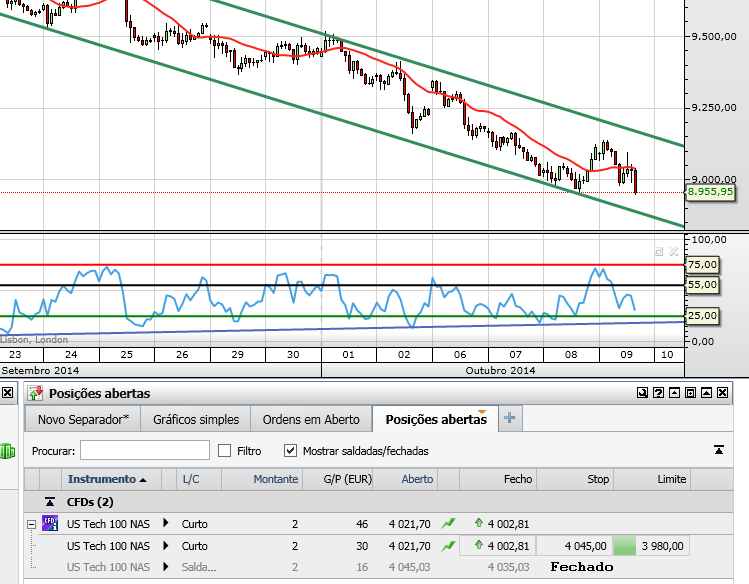Click the Procurar search field

coord(145,450)
